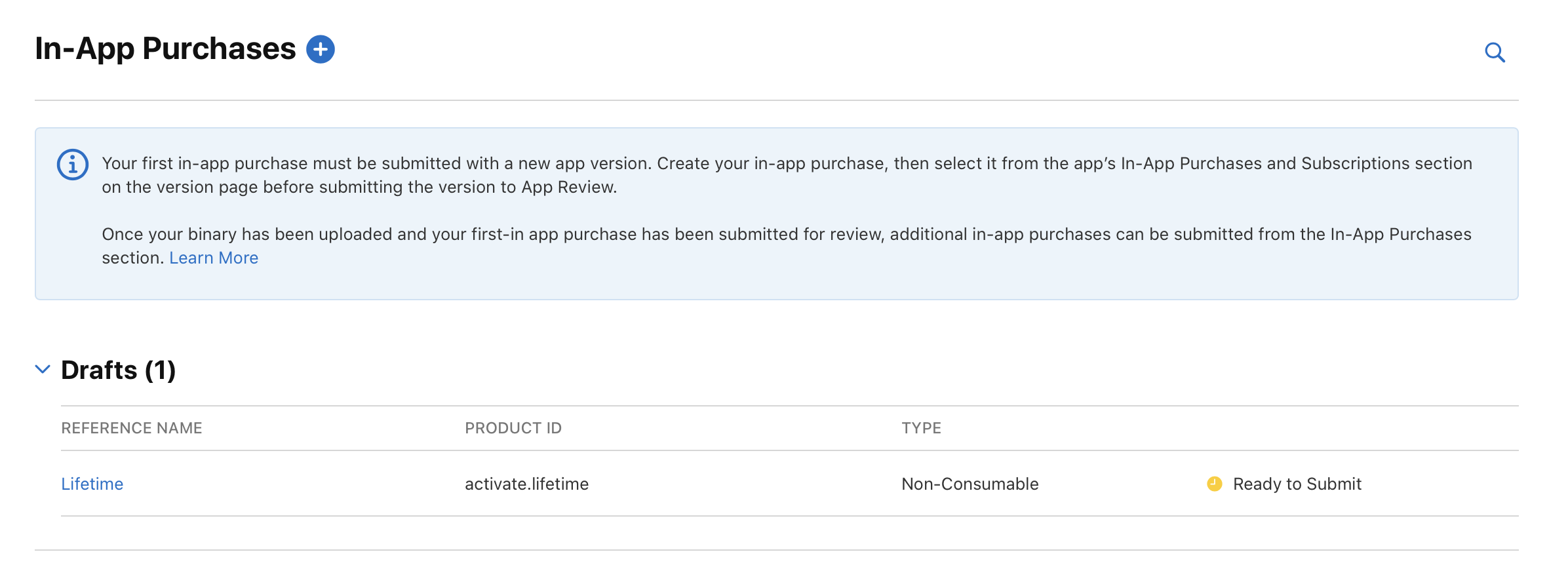Click the words "App Review" in banner

point(568,187)
